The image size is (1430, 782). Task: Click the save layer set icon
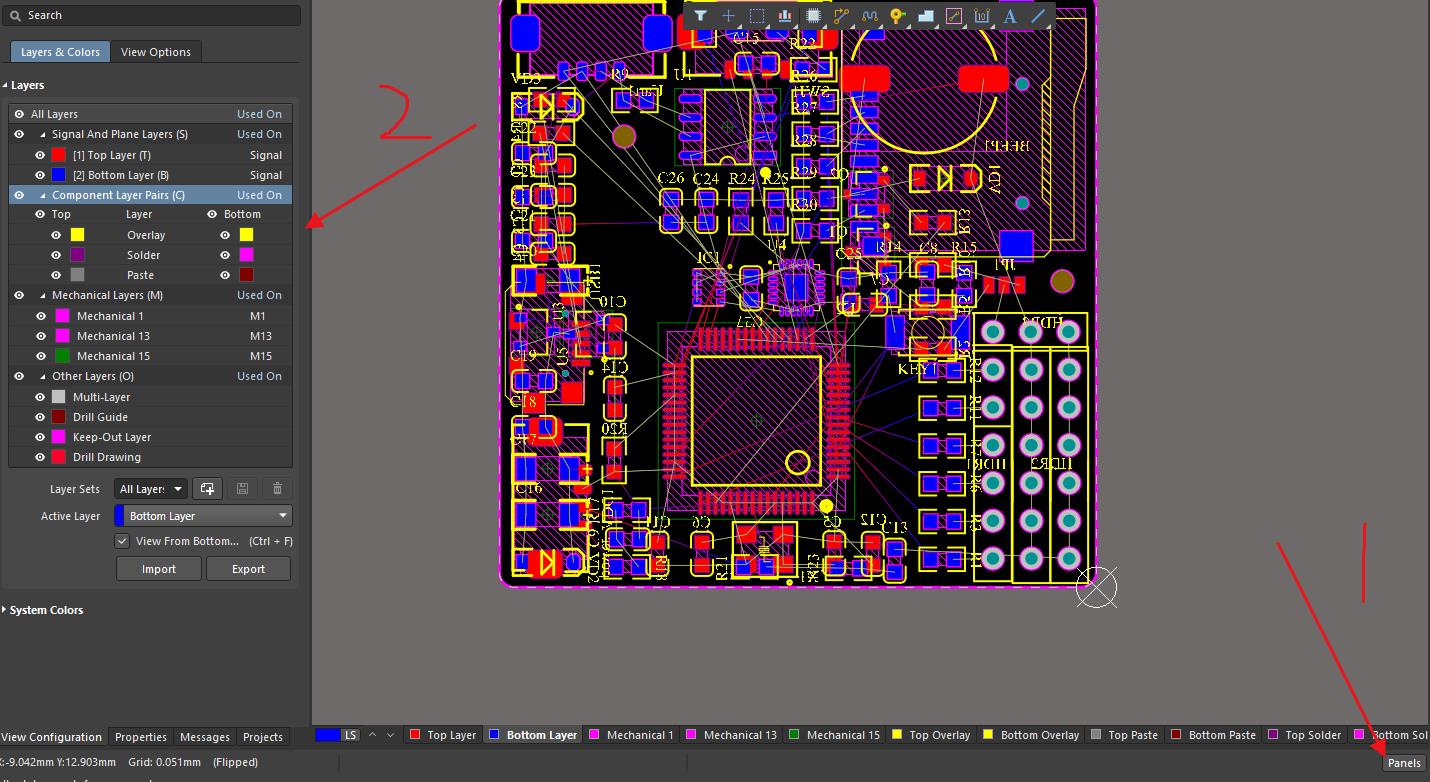(x=242, y=489)
